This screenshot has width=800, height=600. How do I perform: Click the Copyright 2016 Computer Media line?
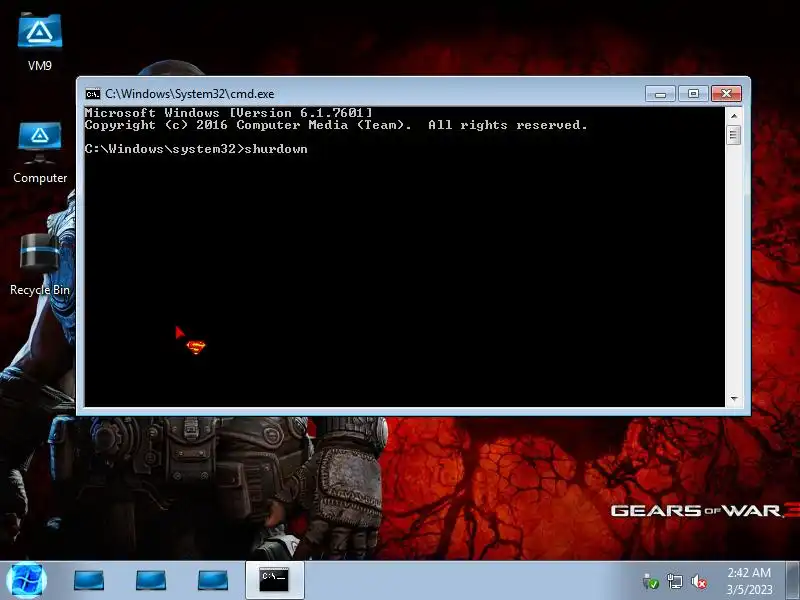336,125
